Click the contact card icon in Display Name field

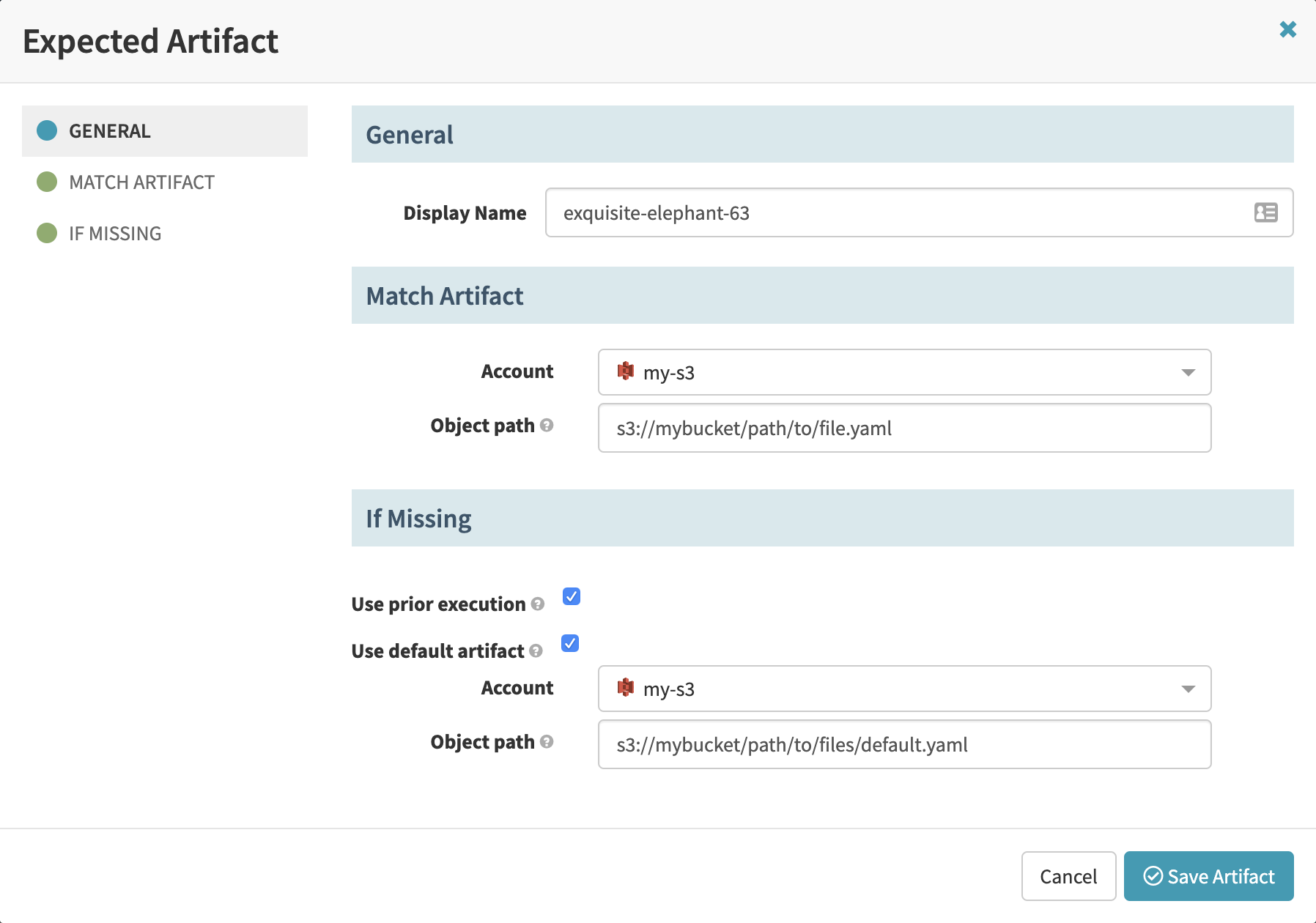1265,212
